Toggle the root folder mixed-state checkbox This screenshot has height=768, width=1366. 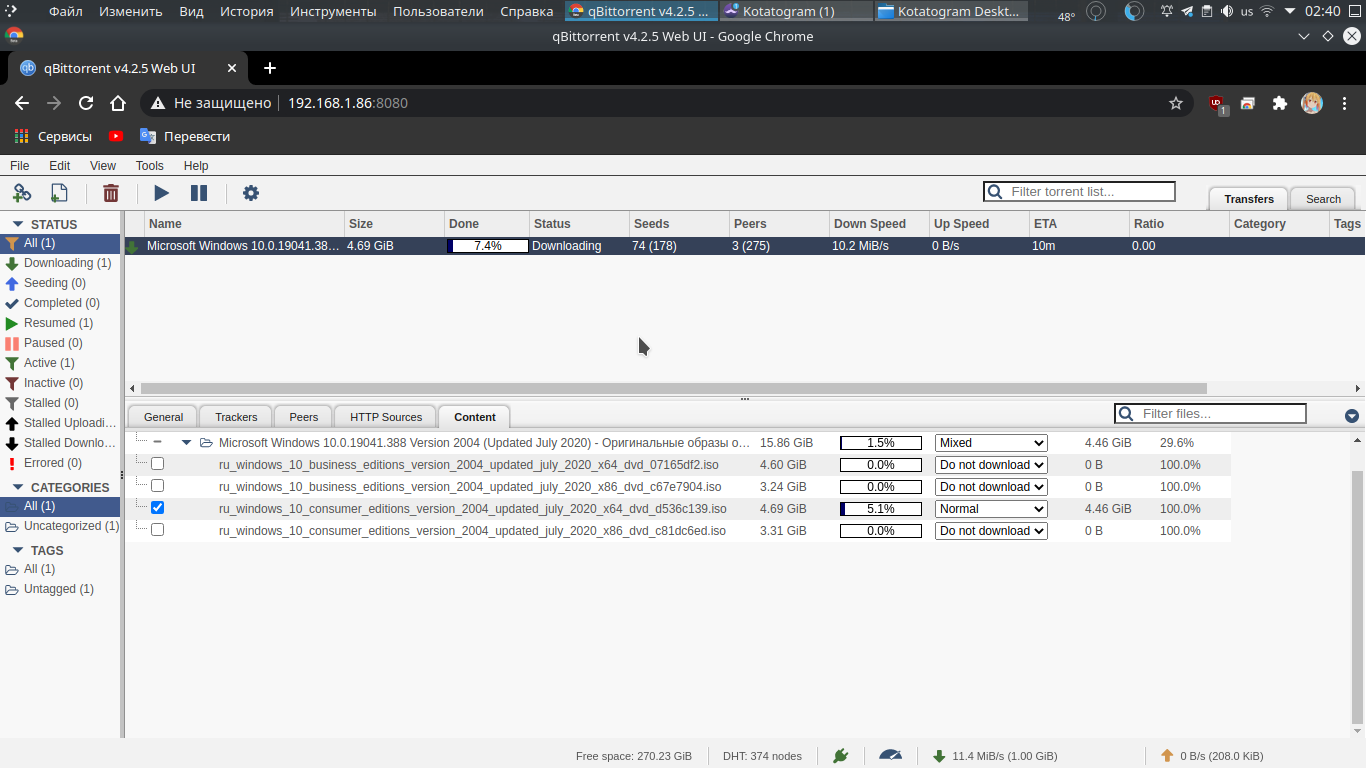pyautogui.click(x=157, y=442)
